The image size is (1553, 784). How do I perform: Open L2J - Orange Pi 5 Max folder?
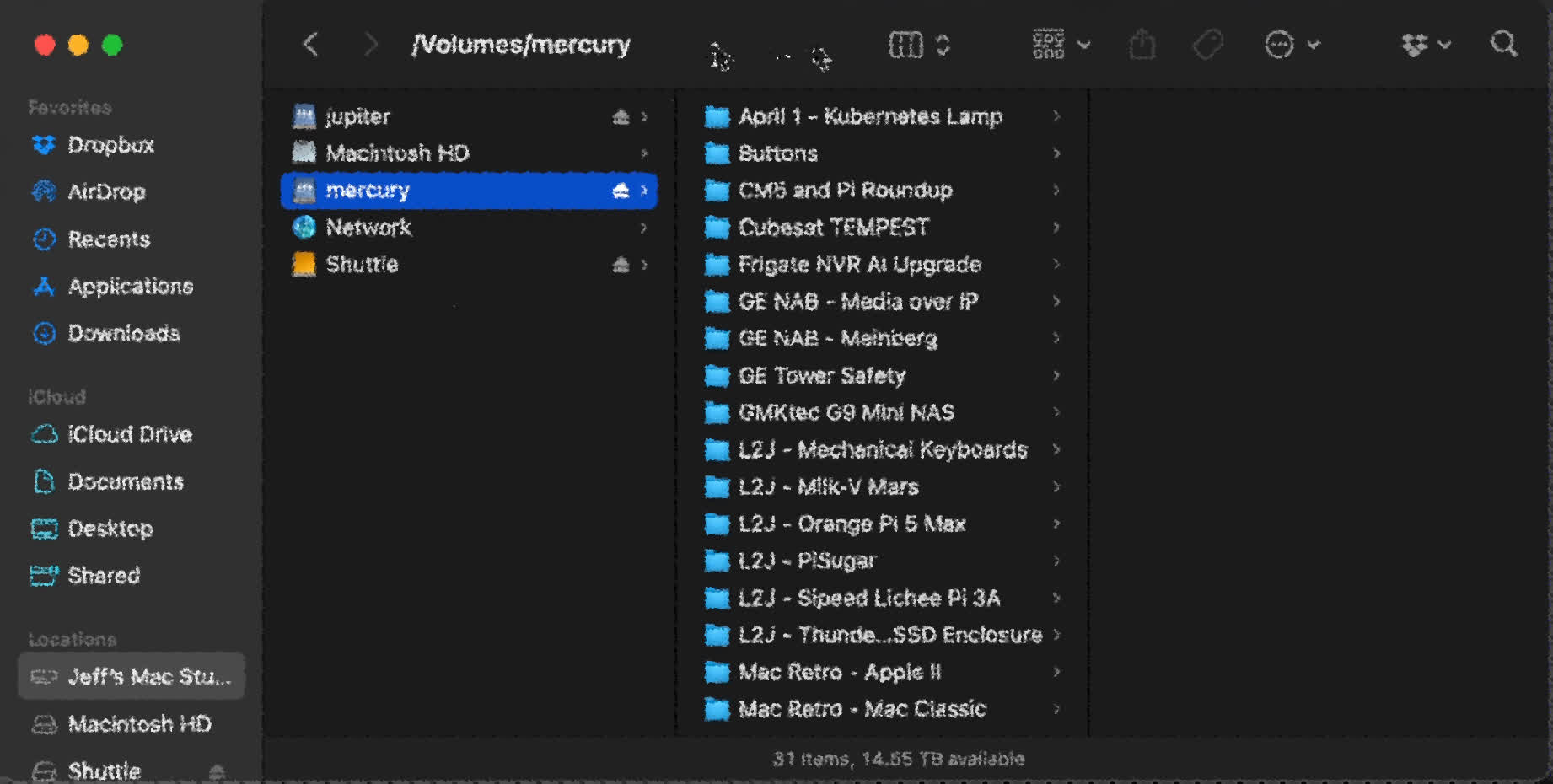(882, 524)
